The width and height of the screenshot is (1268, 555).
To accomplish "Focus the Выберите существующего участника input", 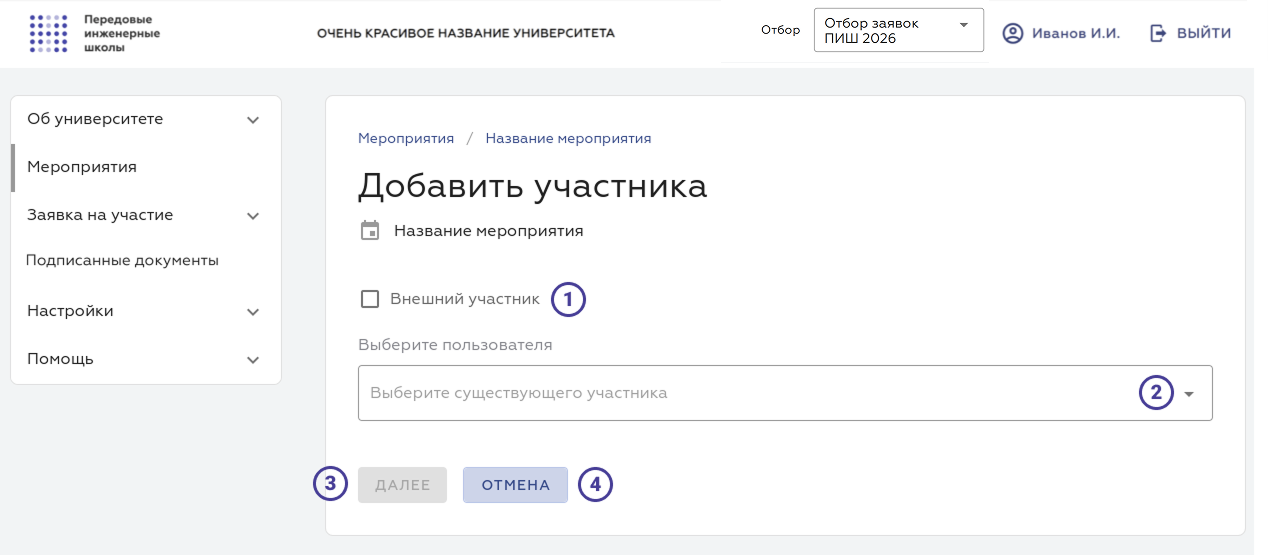I will [x=785, y=393].
